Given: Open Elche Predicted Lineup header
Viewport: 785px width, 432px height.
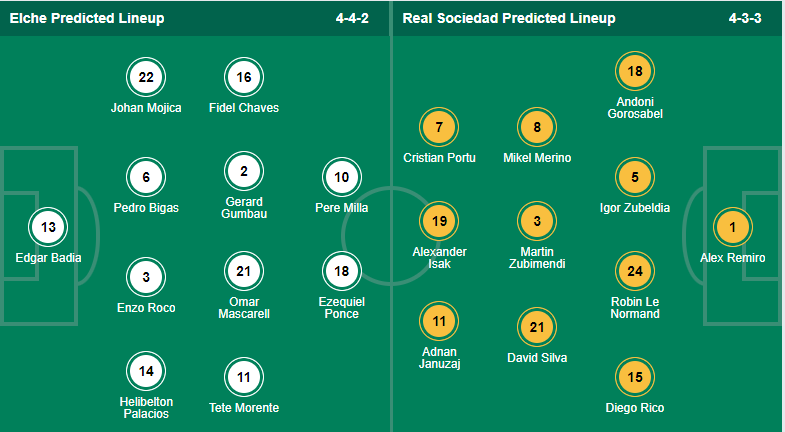Looking at the screenshot, I should 87,19.
